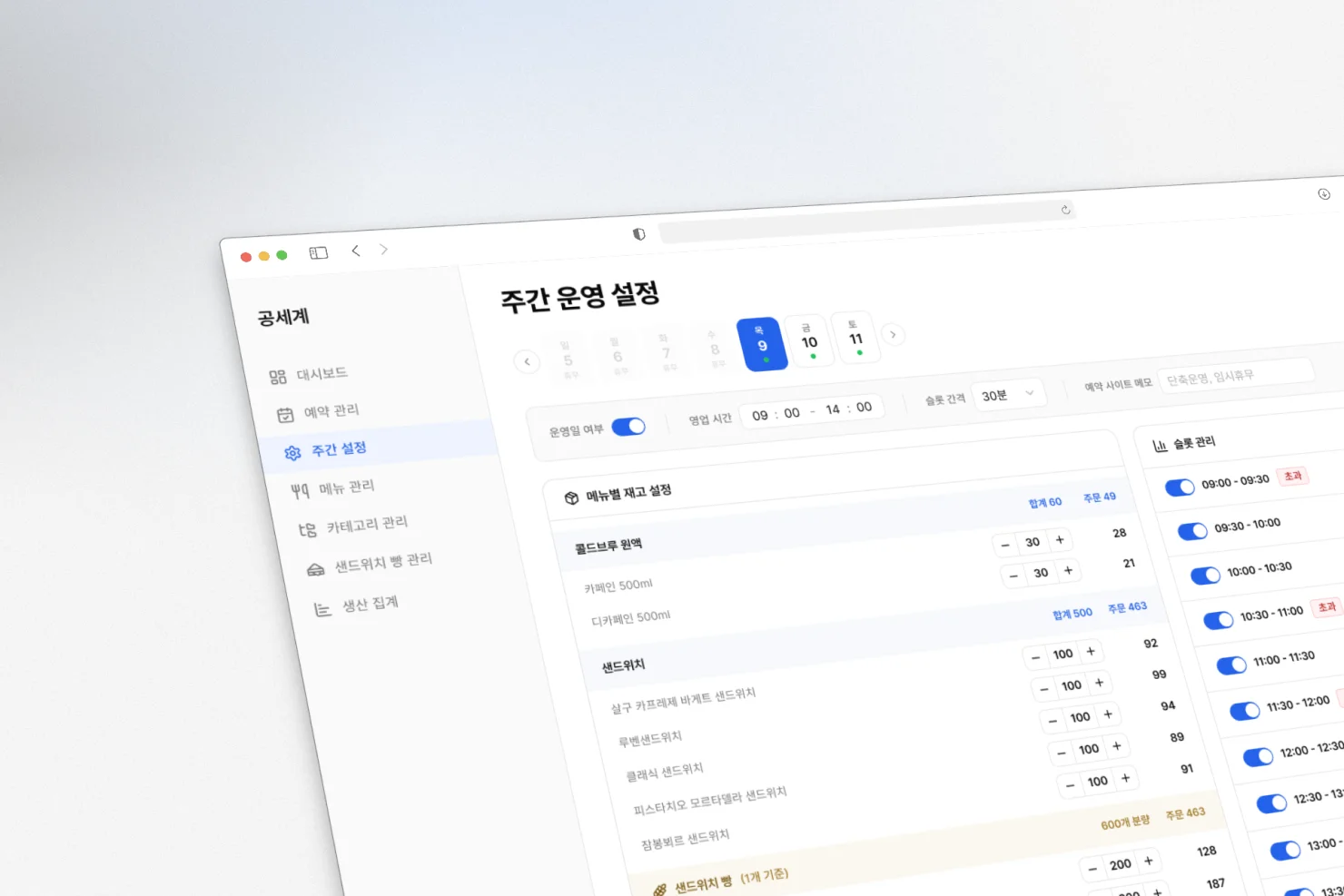The width and height of the screenshot is (1344, 896).
Task: Click the browser forward arrow
Action: [x=384, y=249]
